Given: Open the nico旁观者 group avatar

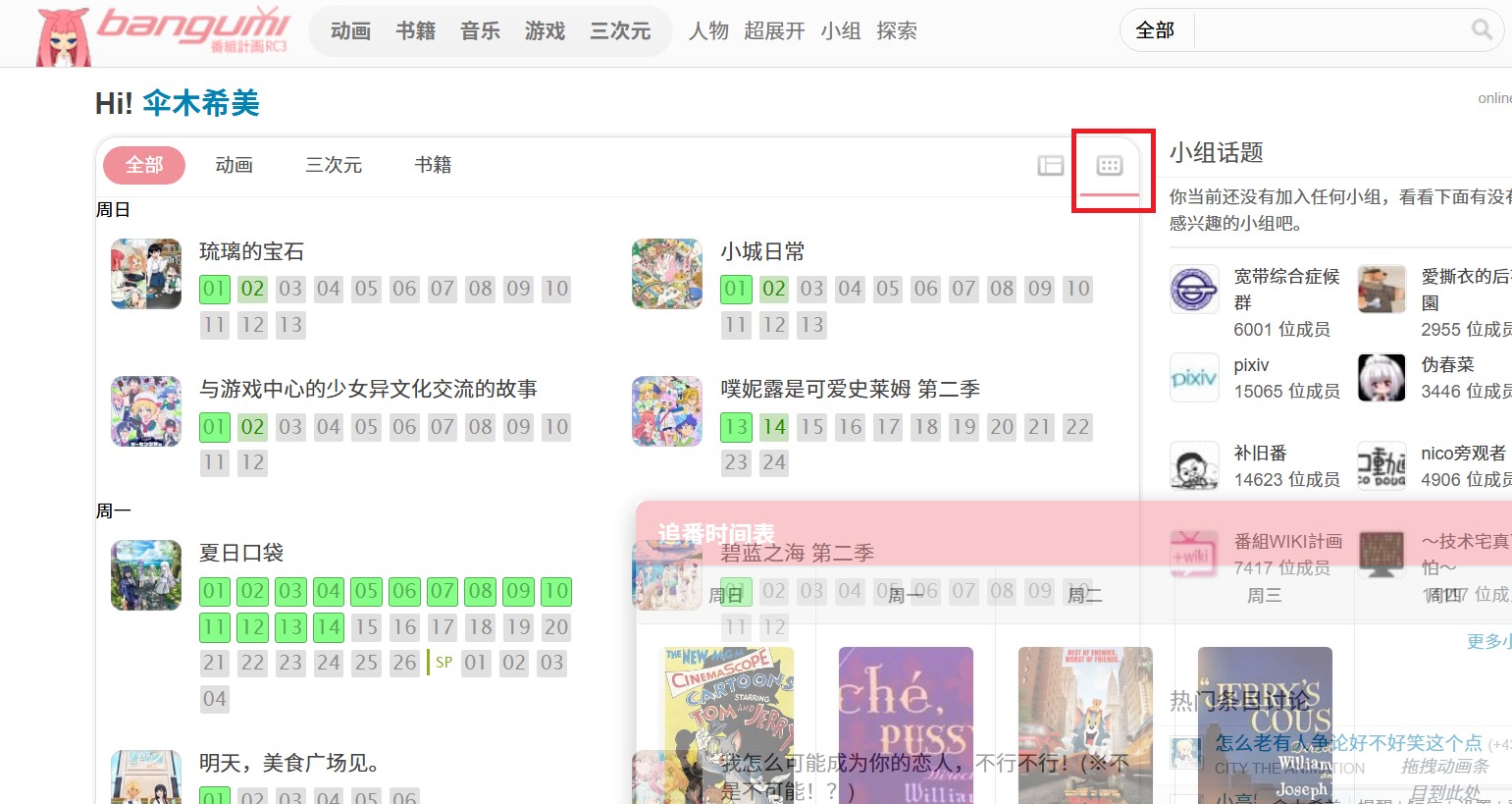Looking at the screenshot, I should tap(1382, 465).
